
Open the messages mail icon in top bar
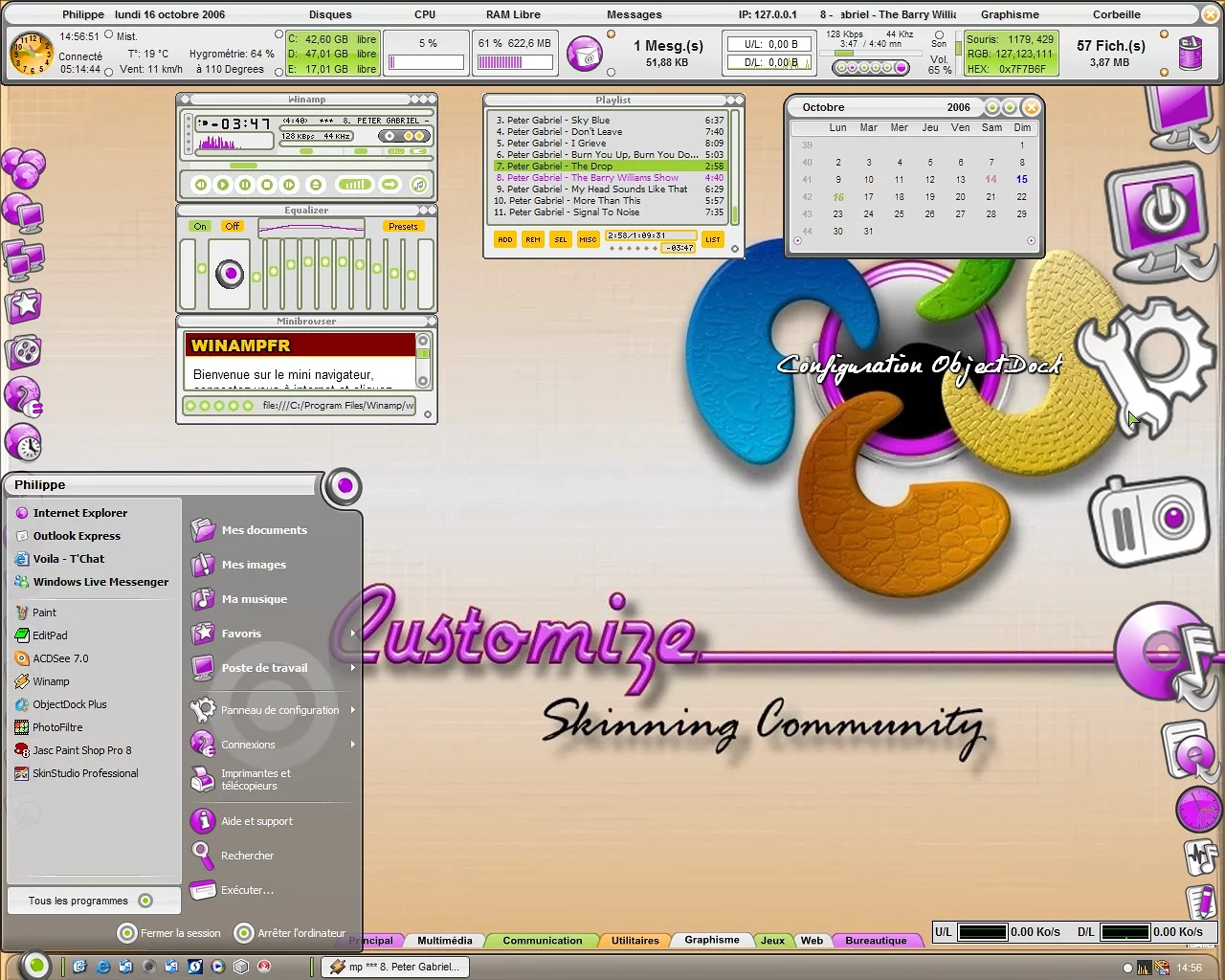click(x=584, y=54)
